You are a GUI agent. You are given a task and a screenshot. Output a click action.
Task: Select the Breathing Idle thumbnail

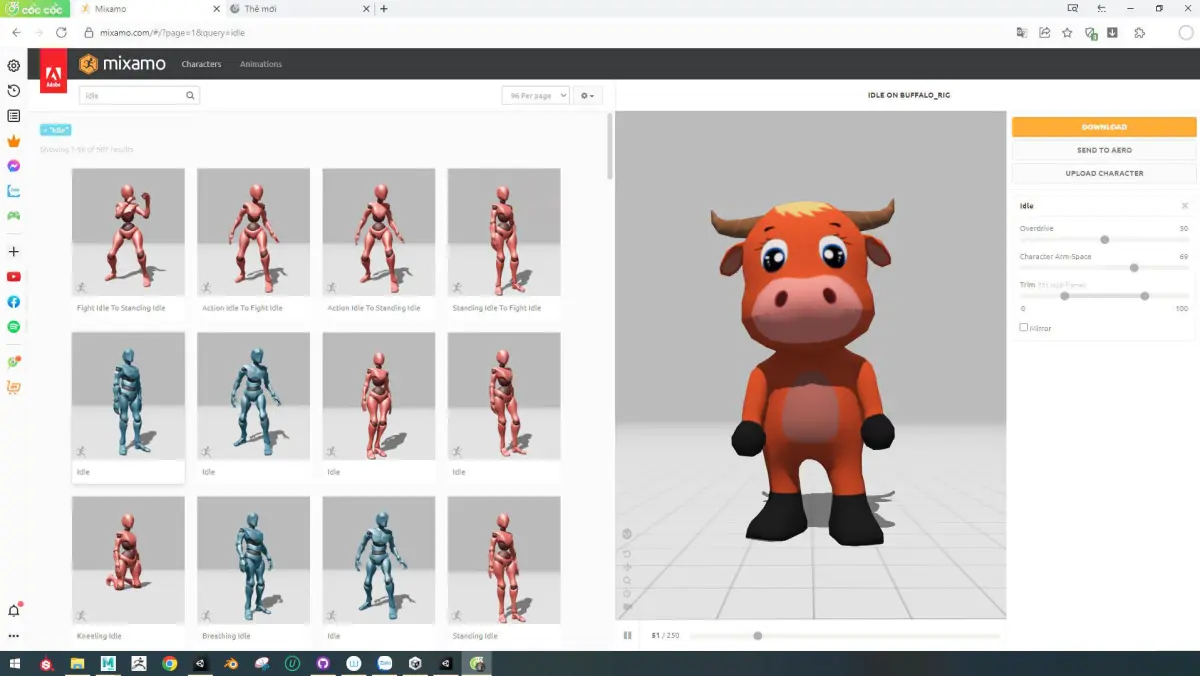tap(253, 560)
